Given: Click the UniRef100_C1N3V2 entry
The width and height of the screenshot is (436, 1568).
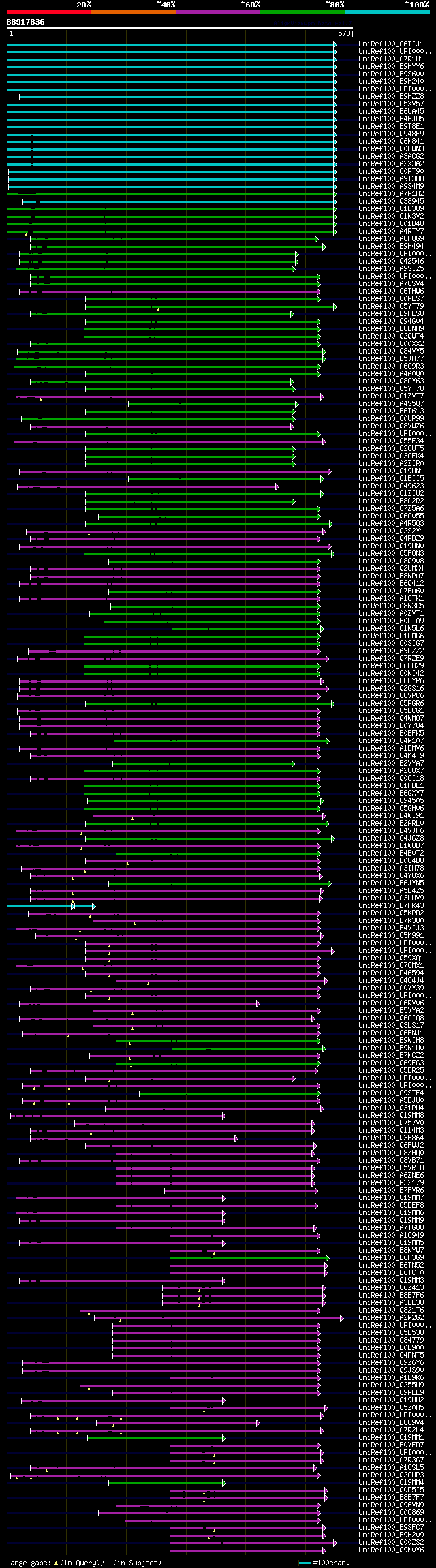Looking at the screenshot, I should (x=391, y=217).
